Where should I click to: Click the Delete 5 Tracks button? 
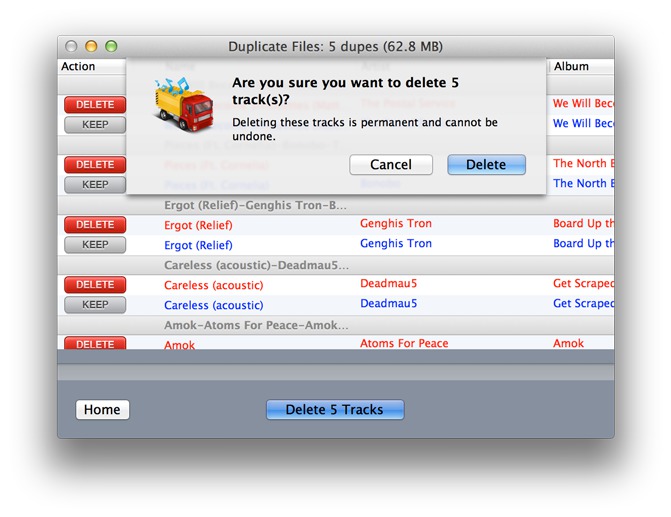pyautogui.click(x=335, y=410)
